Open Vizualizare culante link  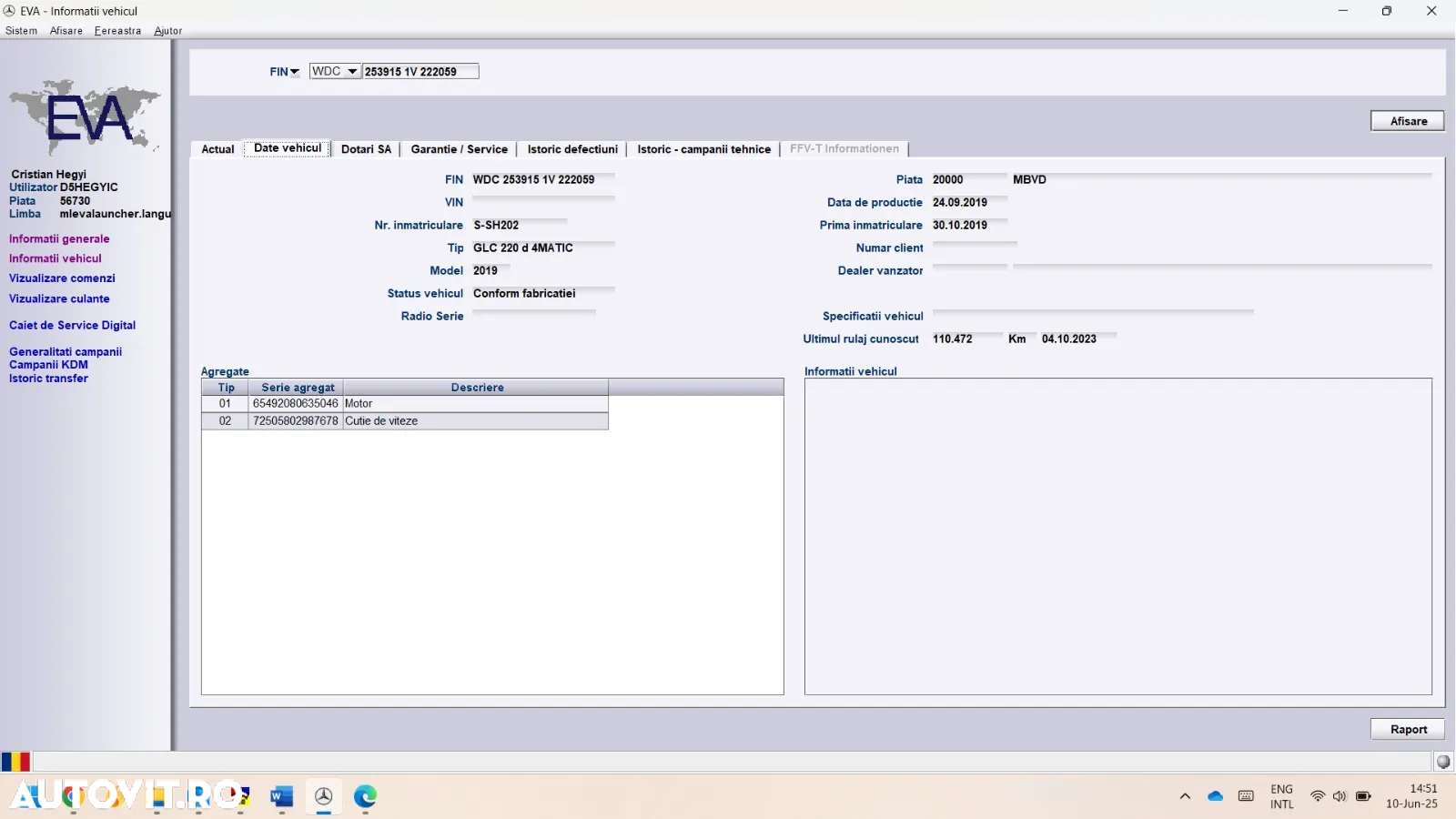click(59, 298)
